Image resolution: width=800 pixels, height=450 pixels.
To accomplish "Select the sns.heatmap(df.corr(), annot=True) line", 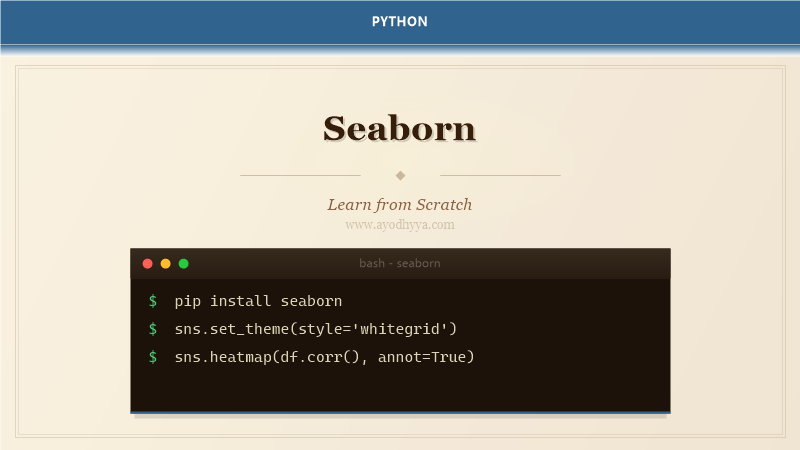I will pos(324,357).
